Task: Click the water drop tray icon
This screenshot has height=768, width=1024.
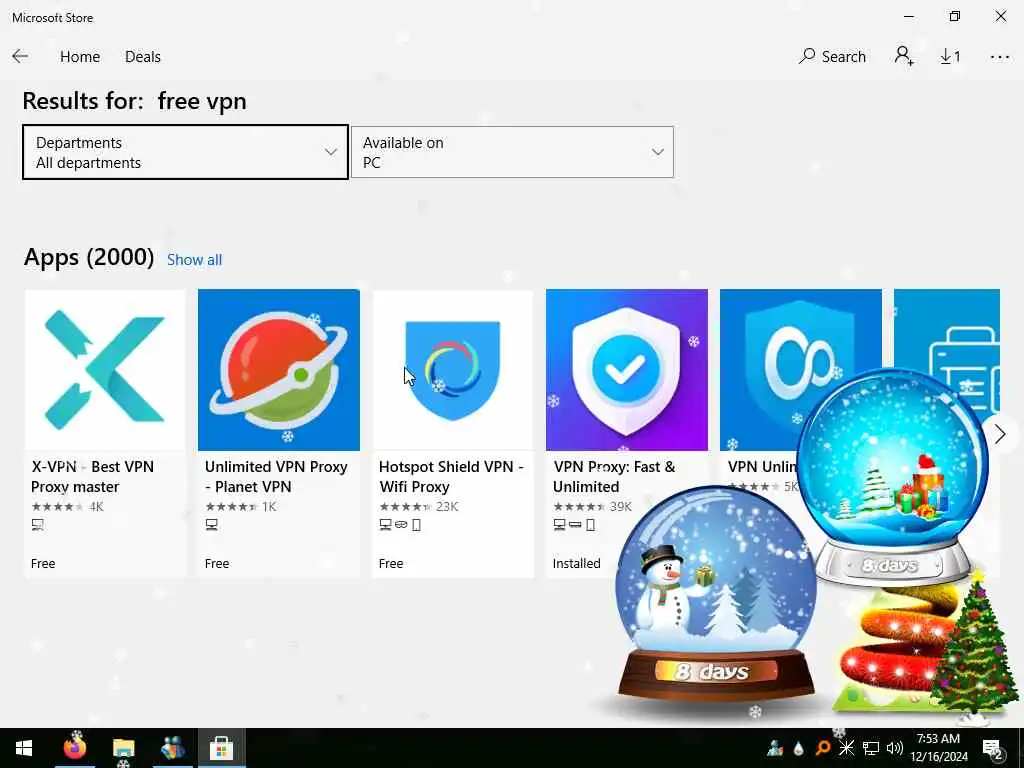Action: (x=799, y=748)
